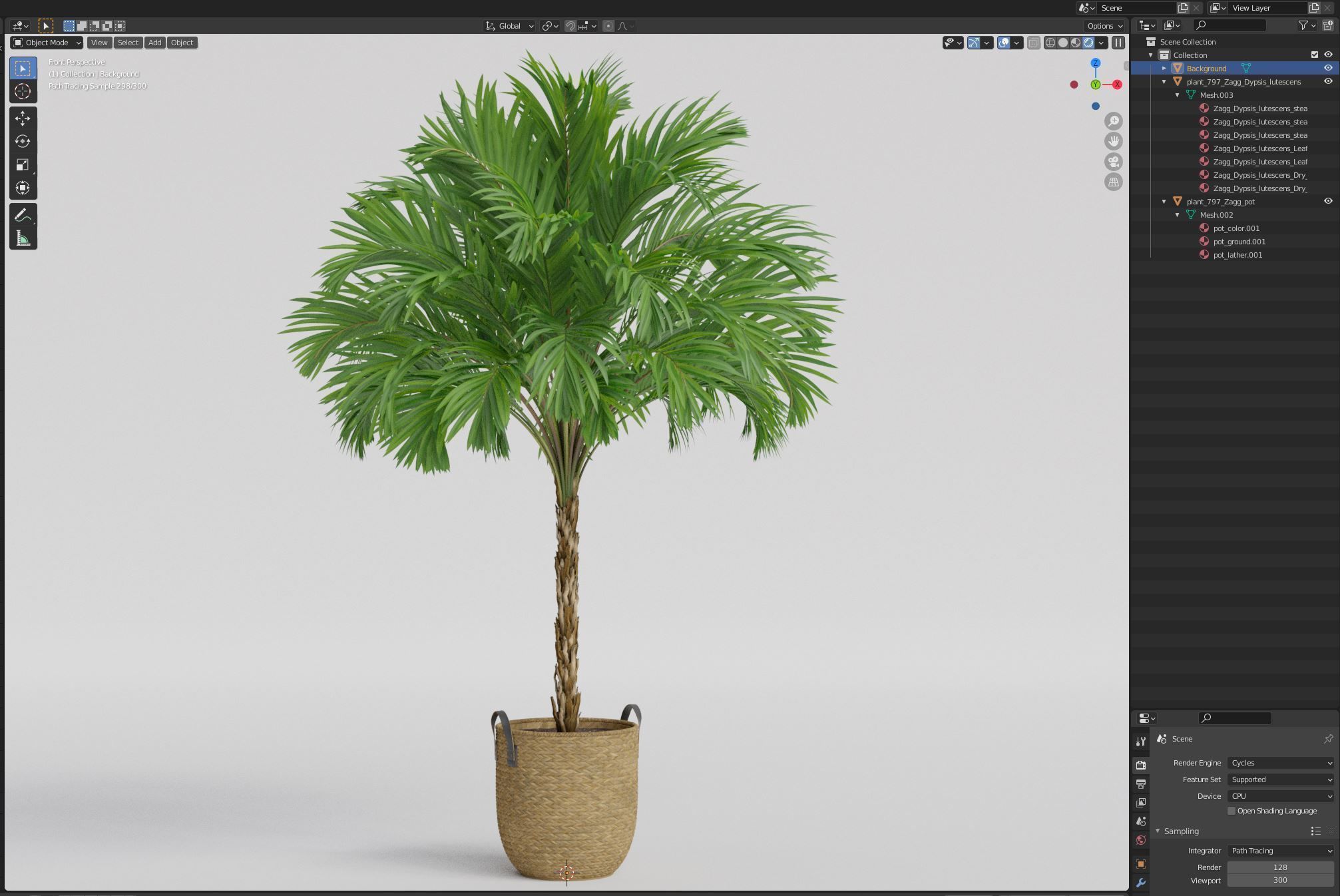Hide the Background object in outliner
The image size is (1340, 896).
pos(1327,68)
